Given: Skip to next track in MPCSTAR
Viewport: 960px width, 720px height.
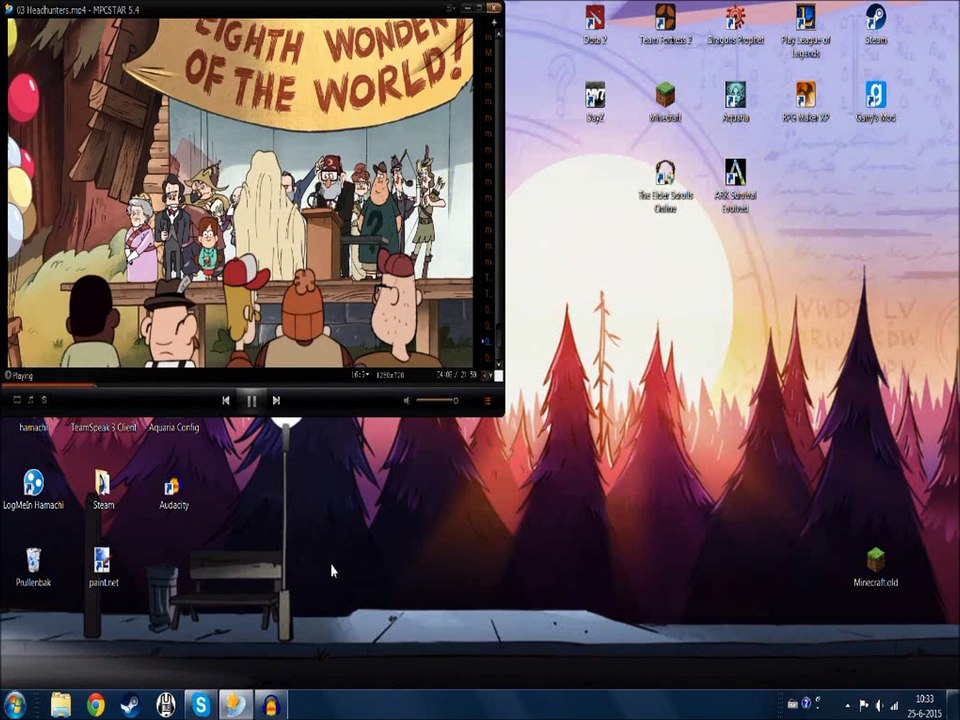Looking at the screenshot, I should tap(276, 400).
